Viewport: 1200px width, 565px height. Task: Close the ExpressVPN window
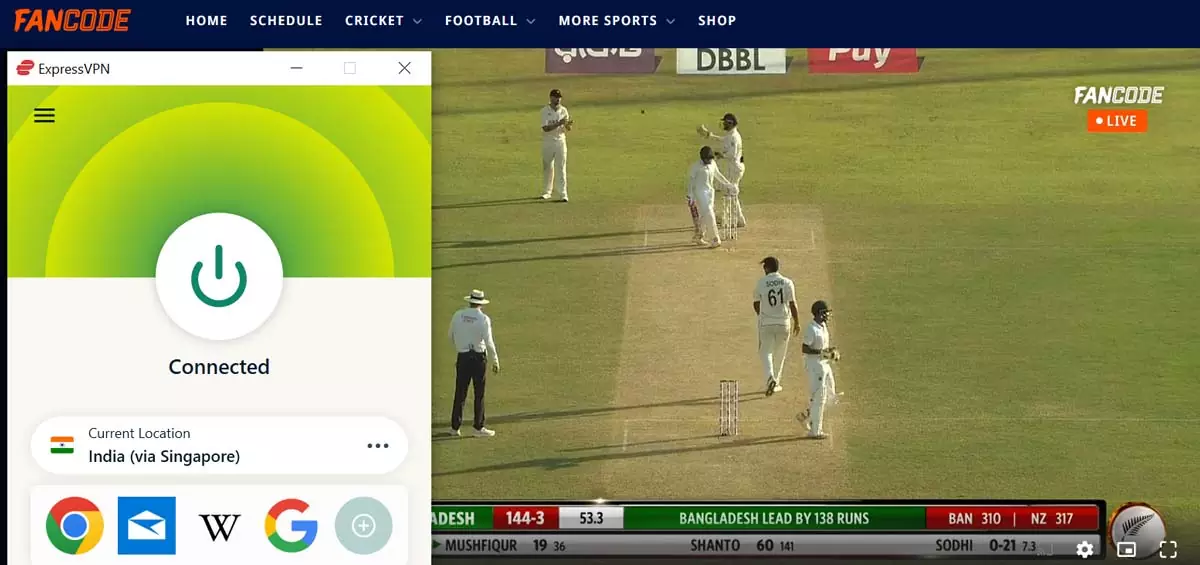click(x=404, y=68)
